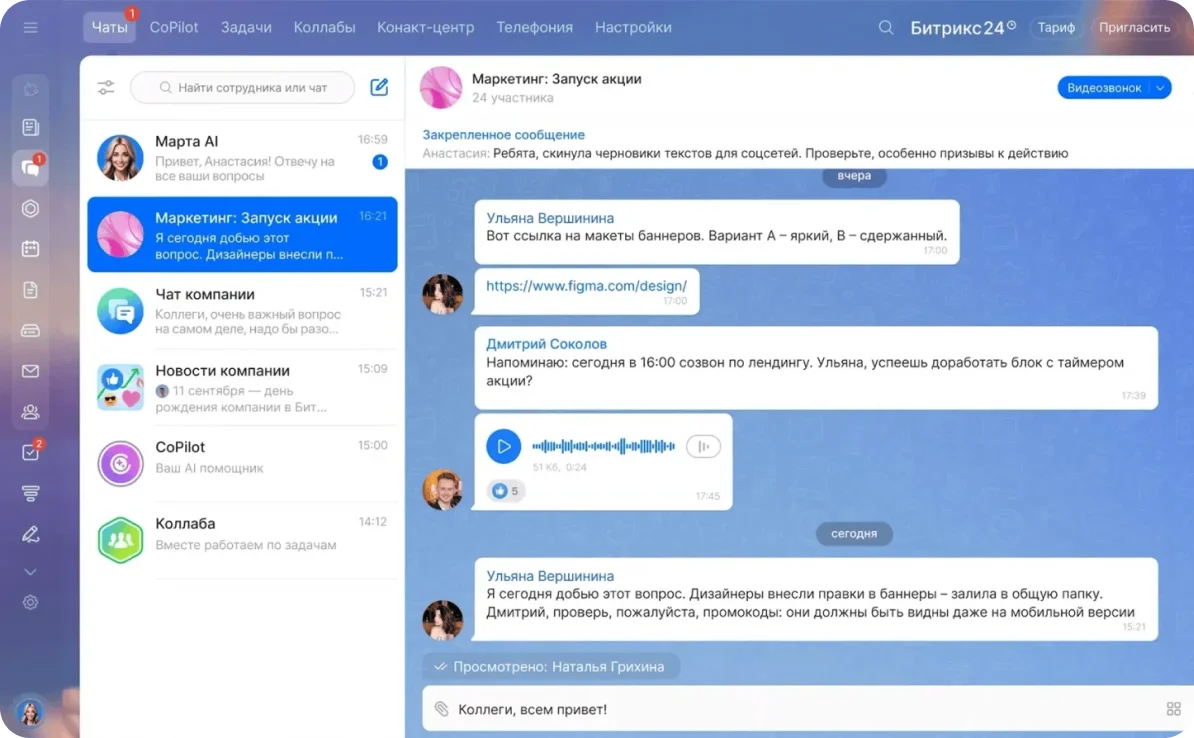The width and height of the screenshot is (1194, 738).
Task: Switch to the Чаты tab
Action: tap(110, 27)
